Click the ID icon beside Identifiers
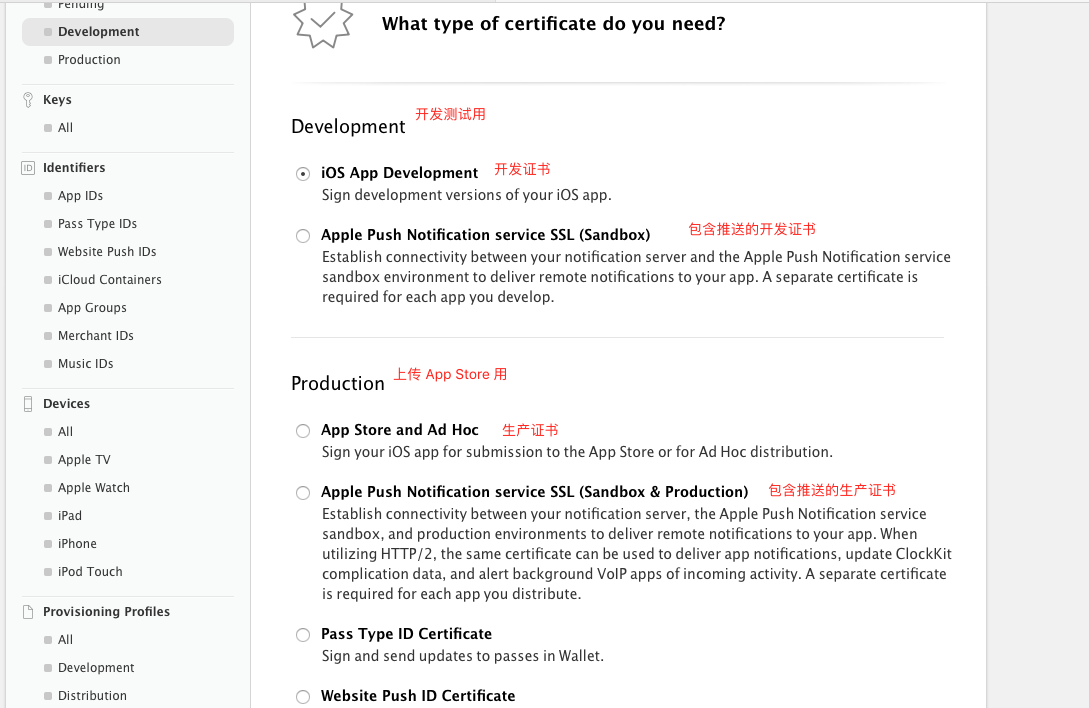Image resolution: width=1089 pixels, height=708 pixels. [x=28, y=168]
